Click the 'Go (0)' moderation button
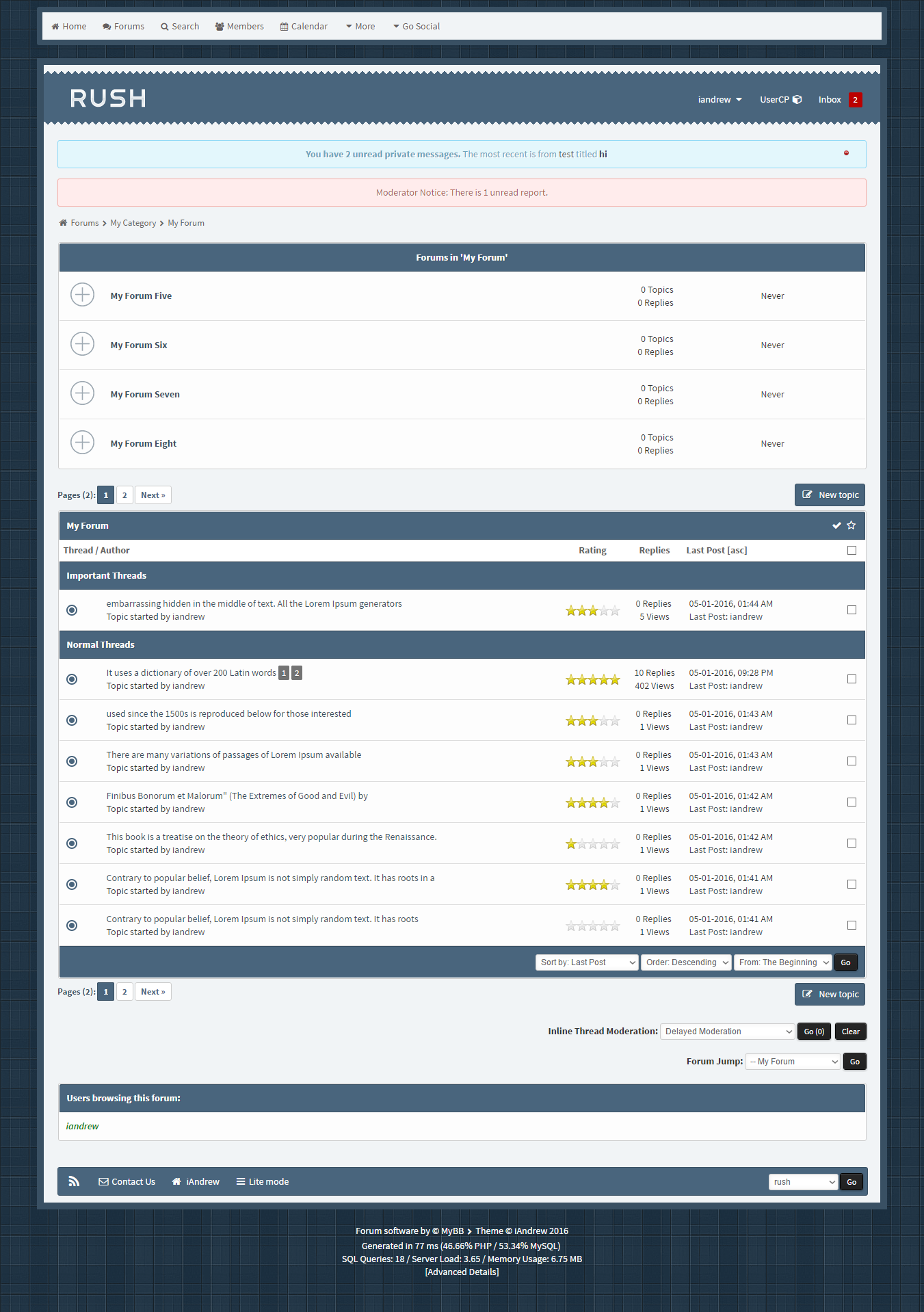This screenshot has height=1312, width=924. coord(814,1032)
